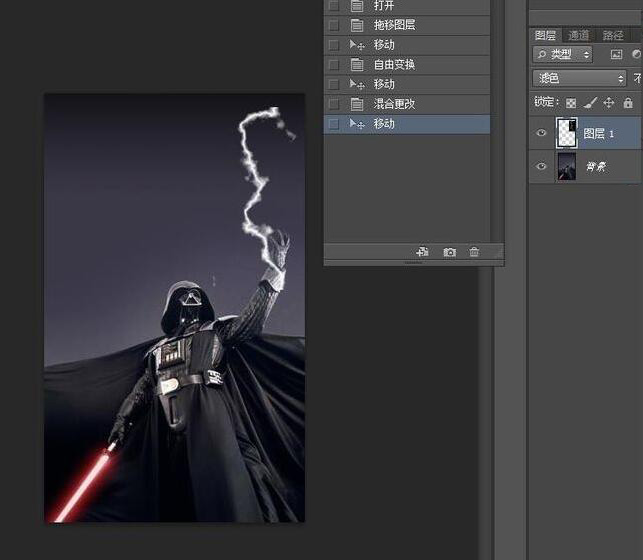This screenshot has height=560, width=643.
Task: Select the 混合更改 history state
Action: click(407, 104)
